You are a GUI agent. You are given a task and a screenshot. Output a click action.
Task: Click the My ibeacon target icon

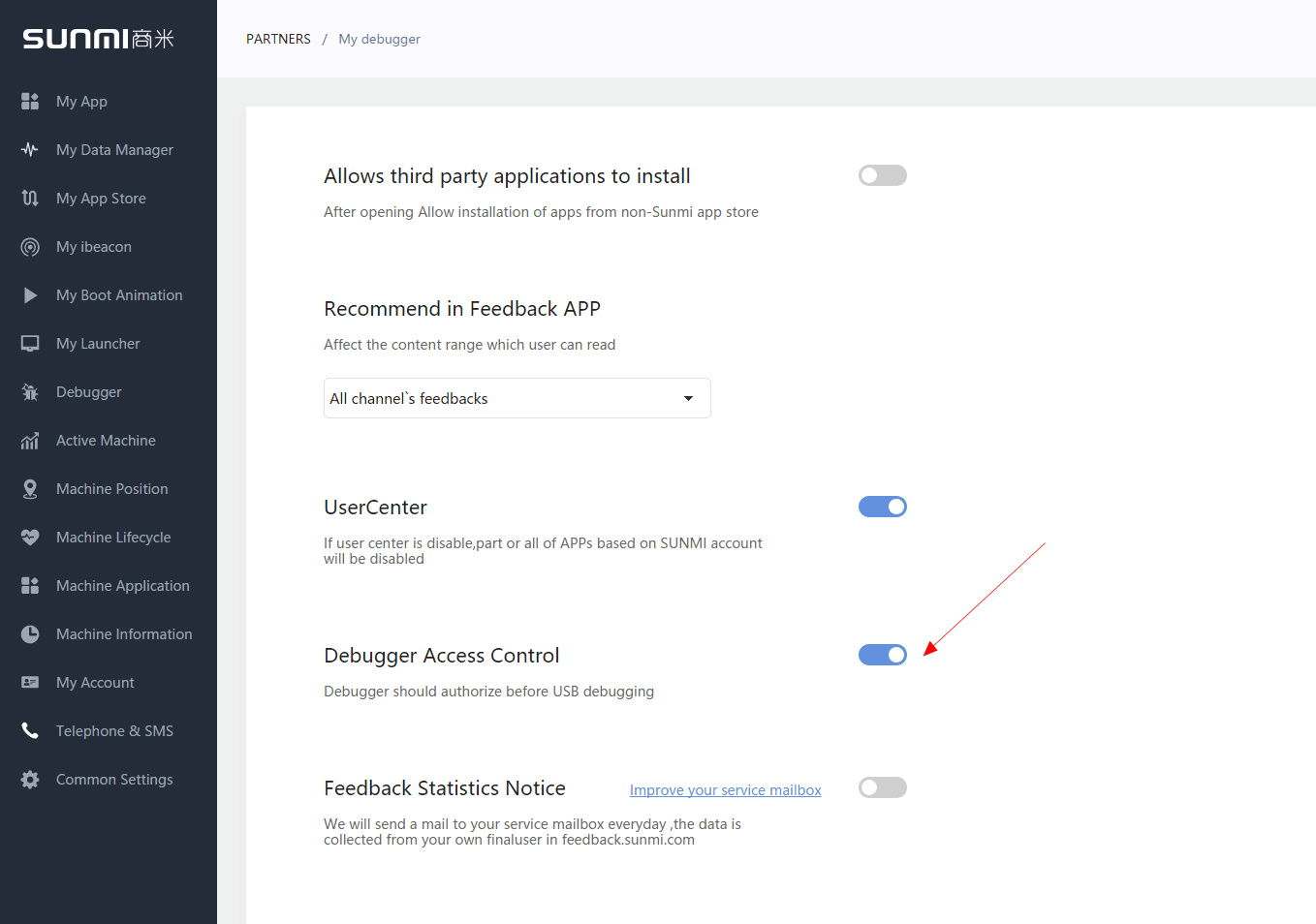30,247
